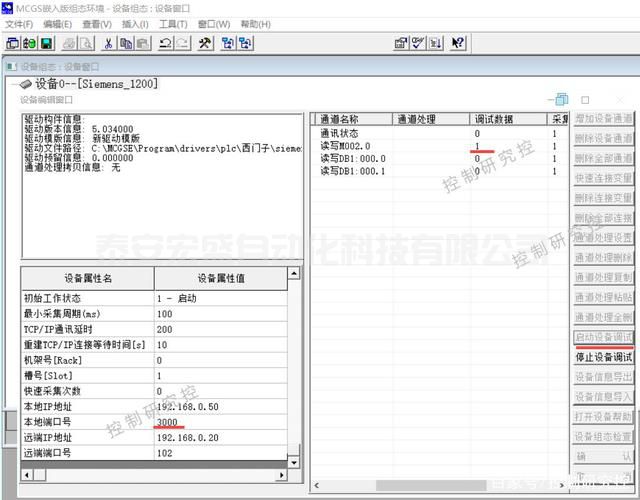The image size is (640, 500).
Task: Open the 窗口(W) menu
Action: click(213, 24)
